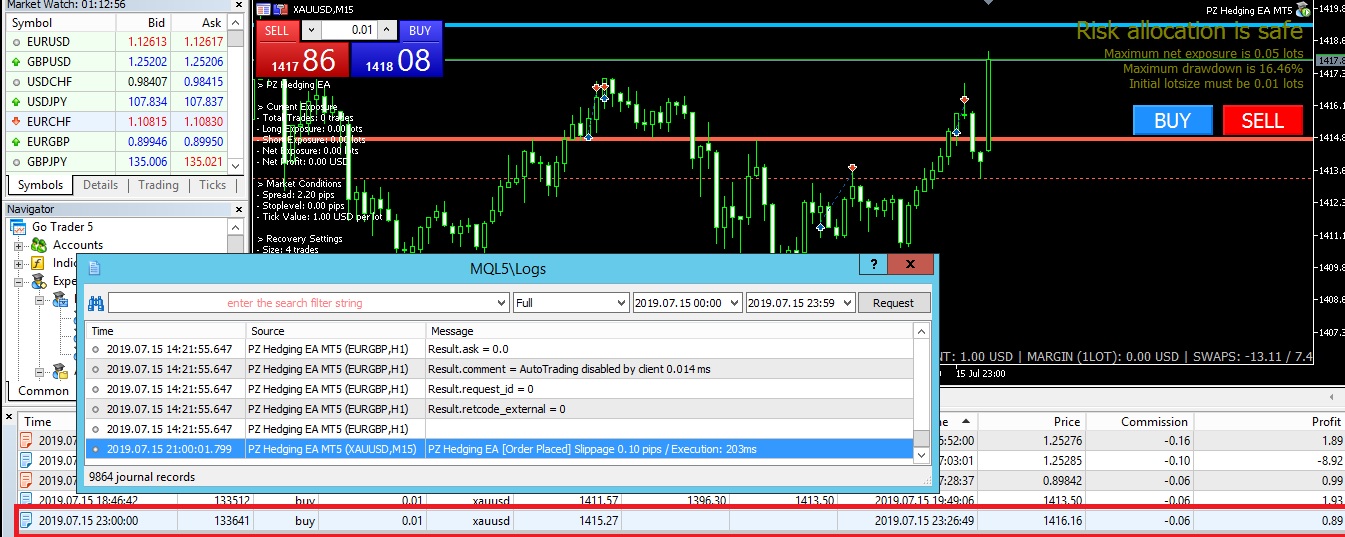Click the USDJPY up-arrow icon
This screenshot has height=537, width=1345.
(x=14, y=102)
